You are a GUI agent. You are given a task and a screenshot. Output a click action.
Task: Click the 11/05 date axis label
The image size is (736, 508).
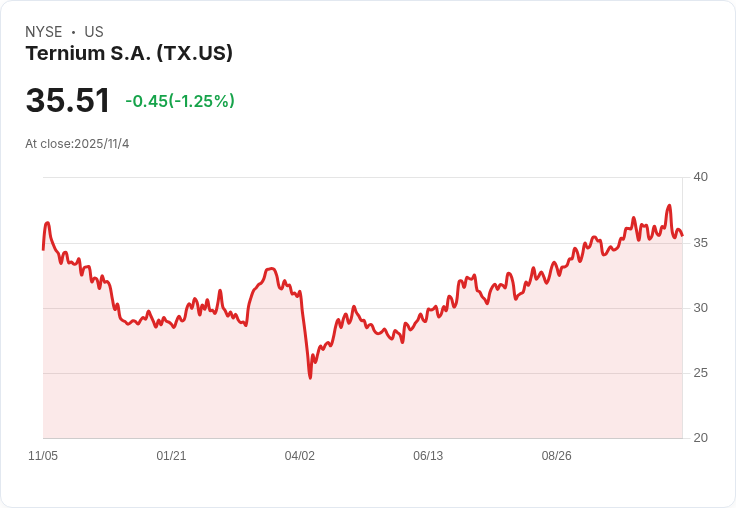[43, 456]
